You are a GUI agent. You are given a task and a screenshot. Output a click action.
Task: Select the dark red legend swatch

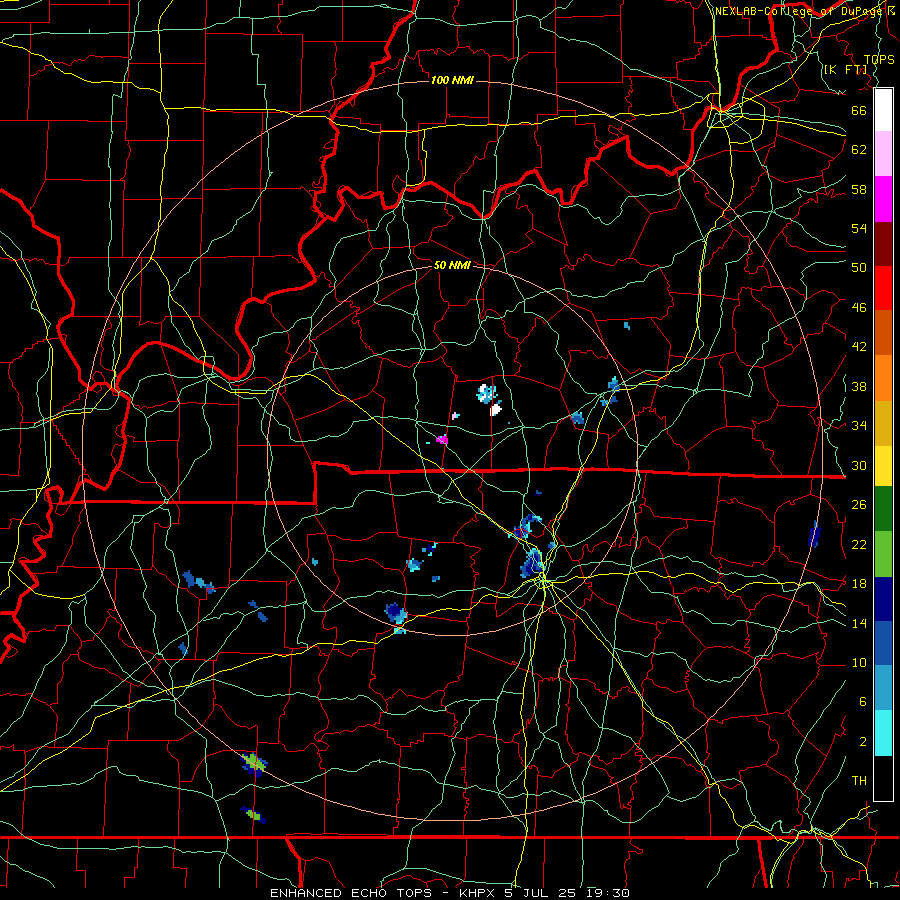[883, 243]
